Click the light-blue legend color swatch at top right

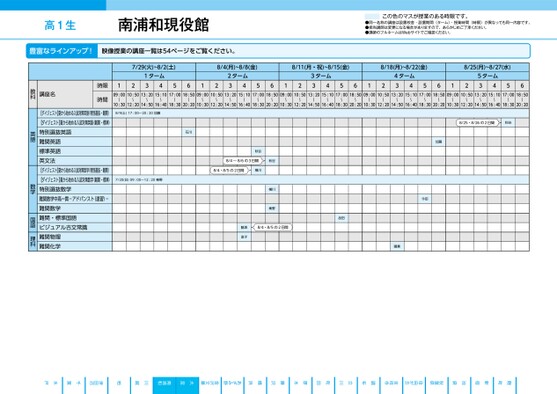point(372,16)
